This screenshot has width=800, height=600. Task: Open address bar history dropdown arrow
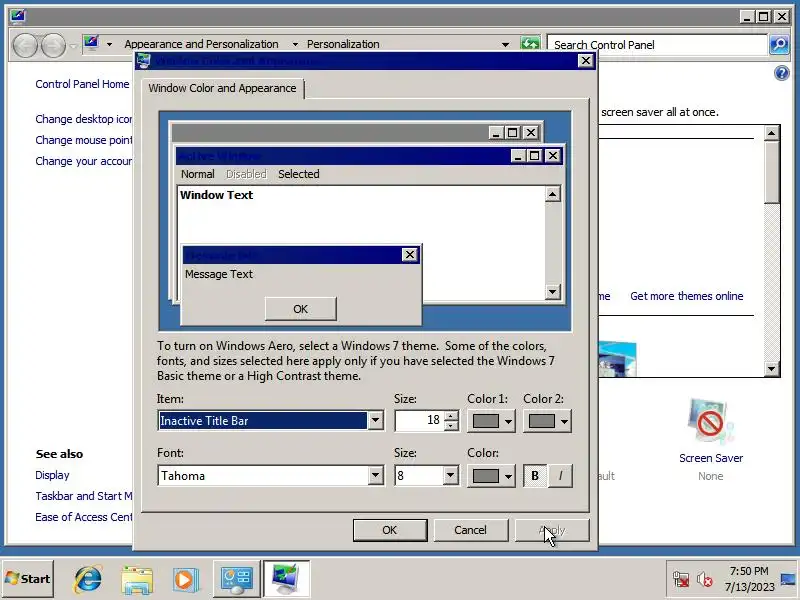pos(505,44)
